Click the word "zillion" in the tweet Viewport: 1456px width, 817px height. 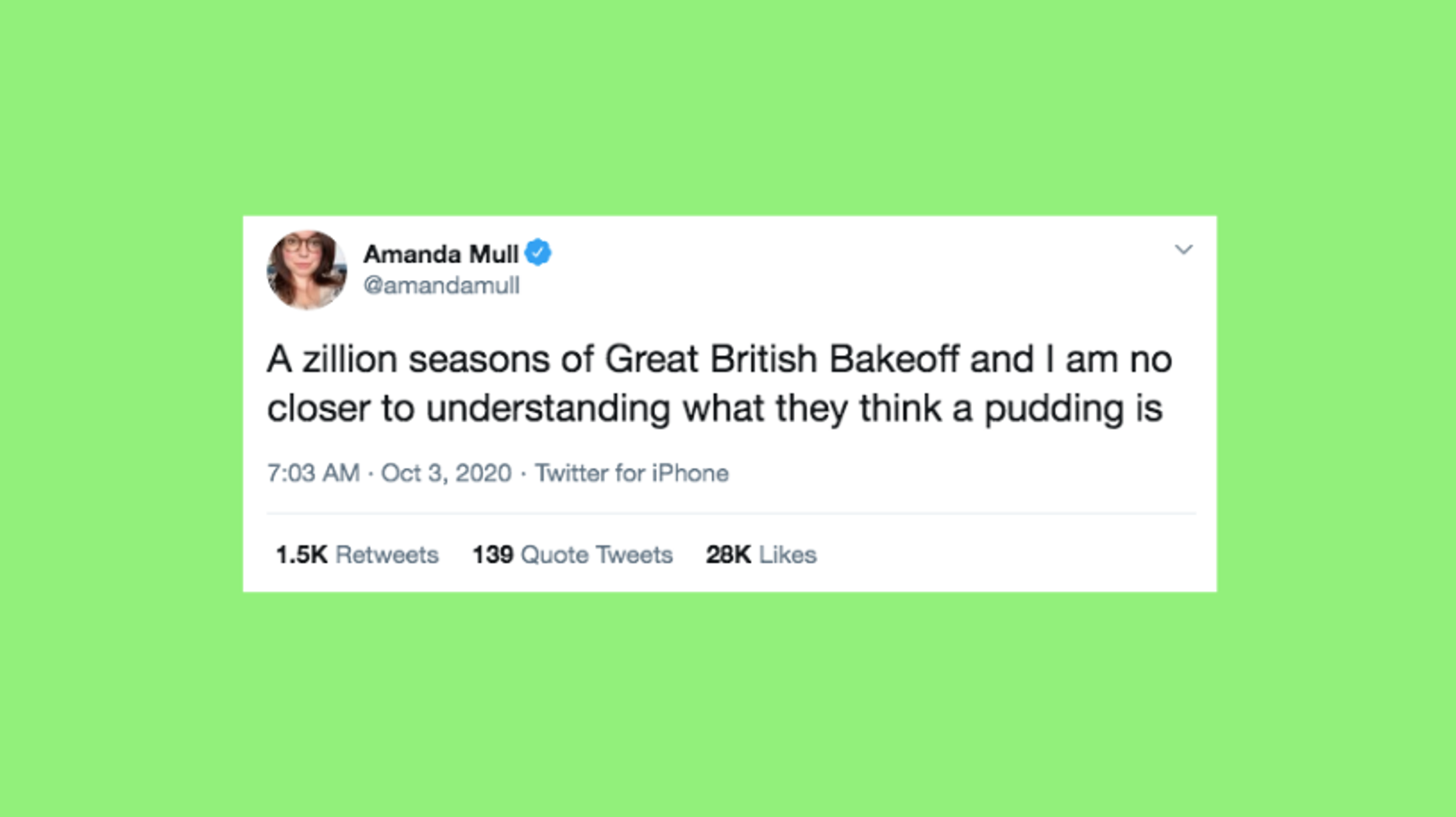350,359
